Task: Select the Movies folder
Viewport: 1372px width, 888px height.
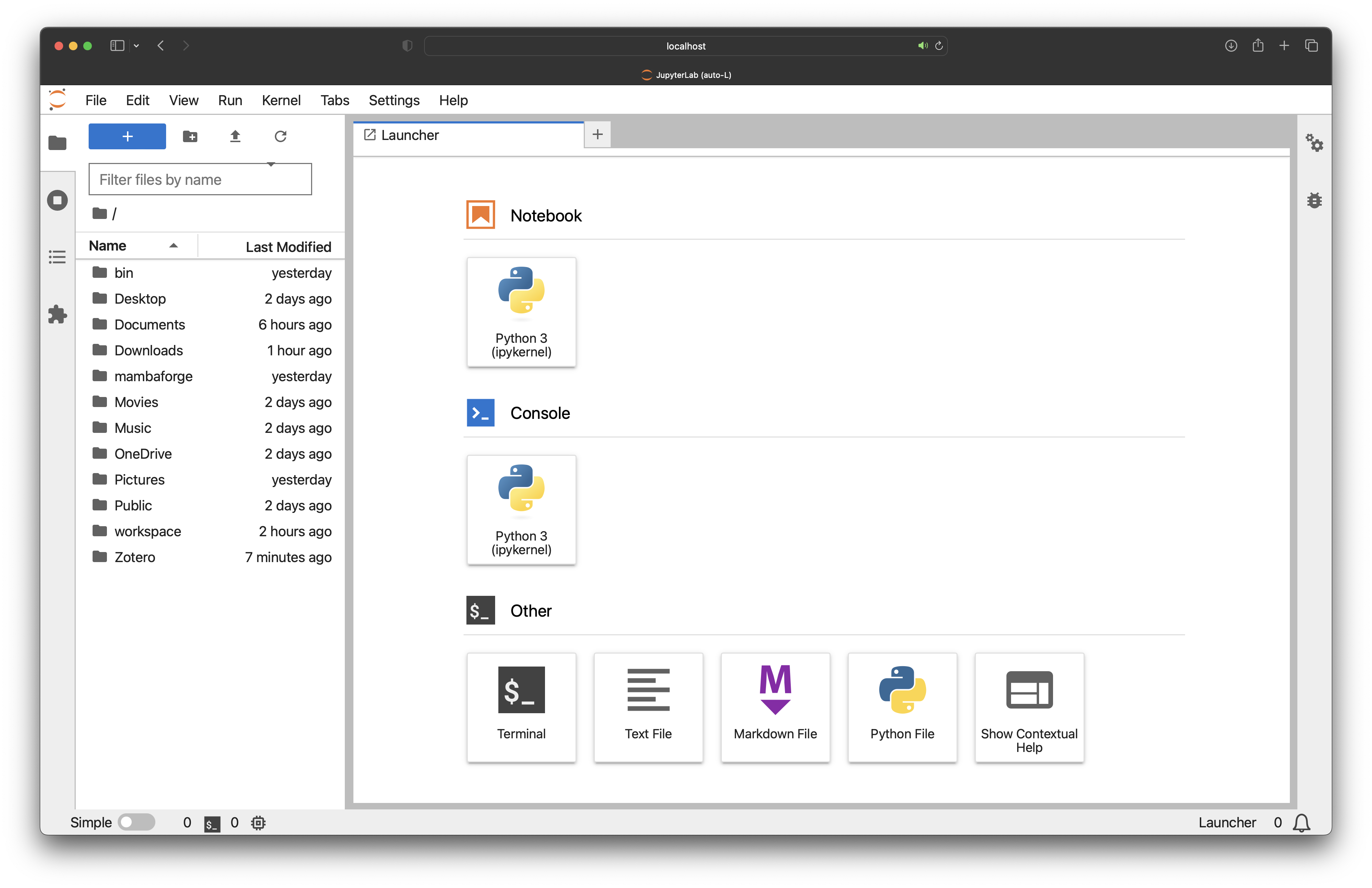Action: [x=211, y=402]
